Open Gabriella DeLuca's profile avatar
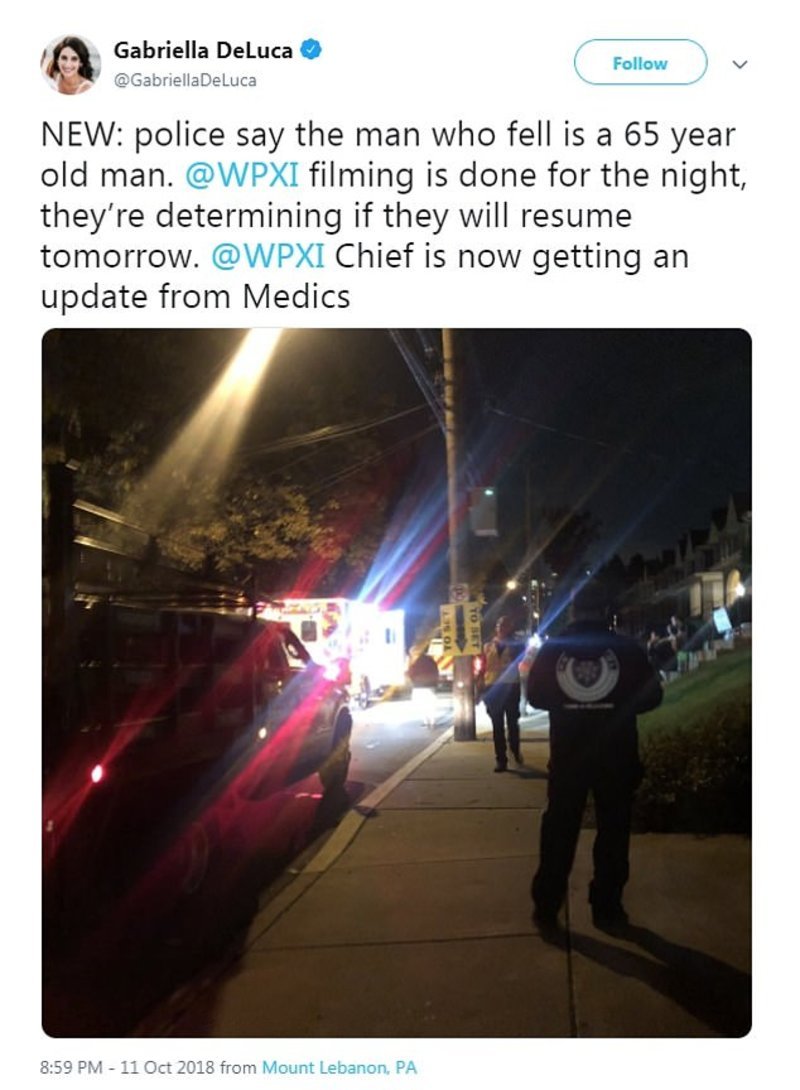Screen dimensions: 800x1090 tap(70, 64)
